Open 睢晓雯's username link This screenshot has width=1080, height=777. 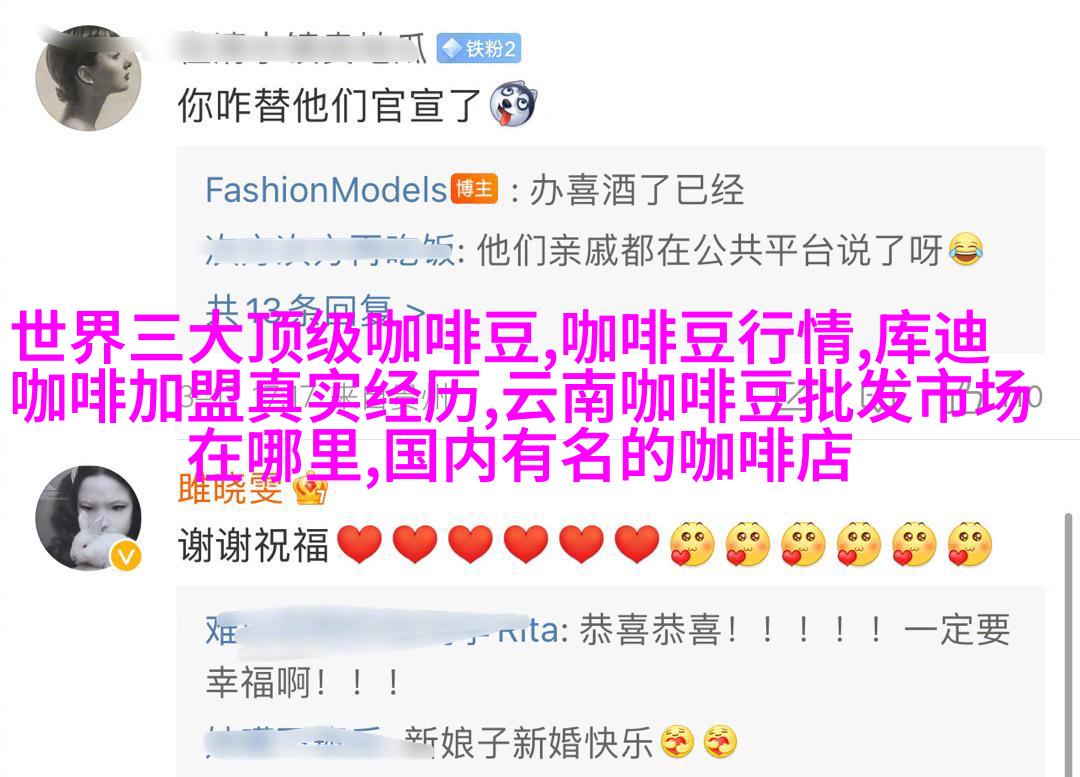click(230, 489)
